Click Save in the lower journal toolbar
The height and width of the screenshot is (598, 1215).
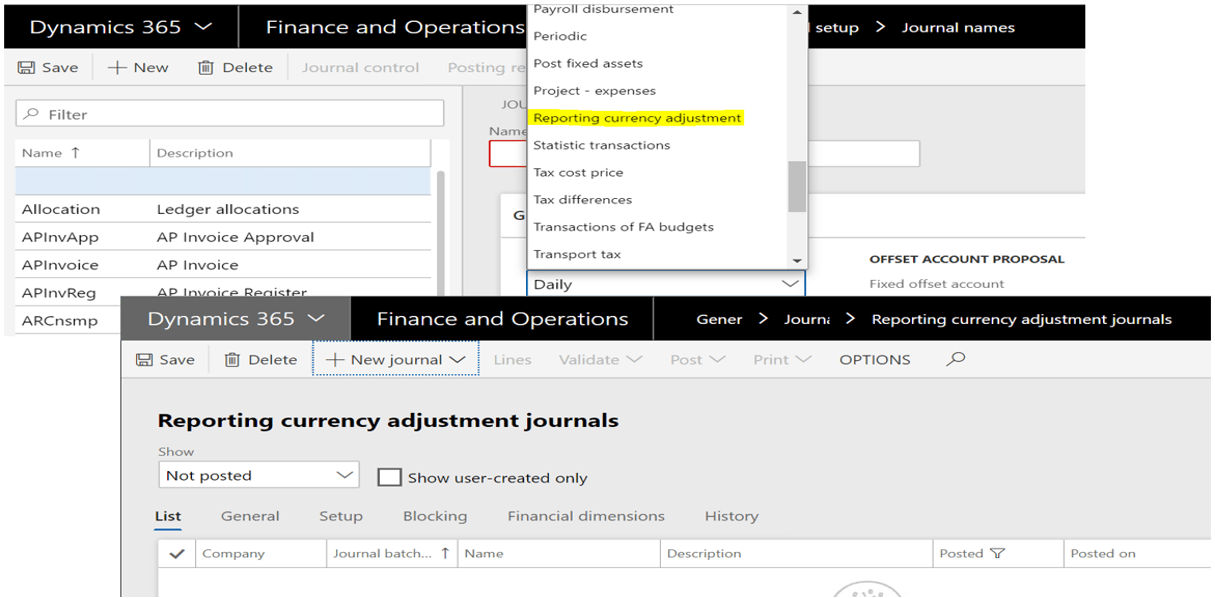[x=166, y=360]
